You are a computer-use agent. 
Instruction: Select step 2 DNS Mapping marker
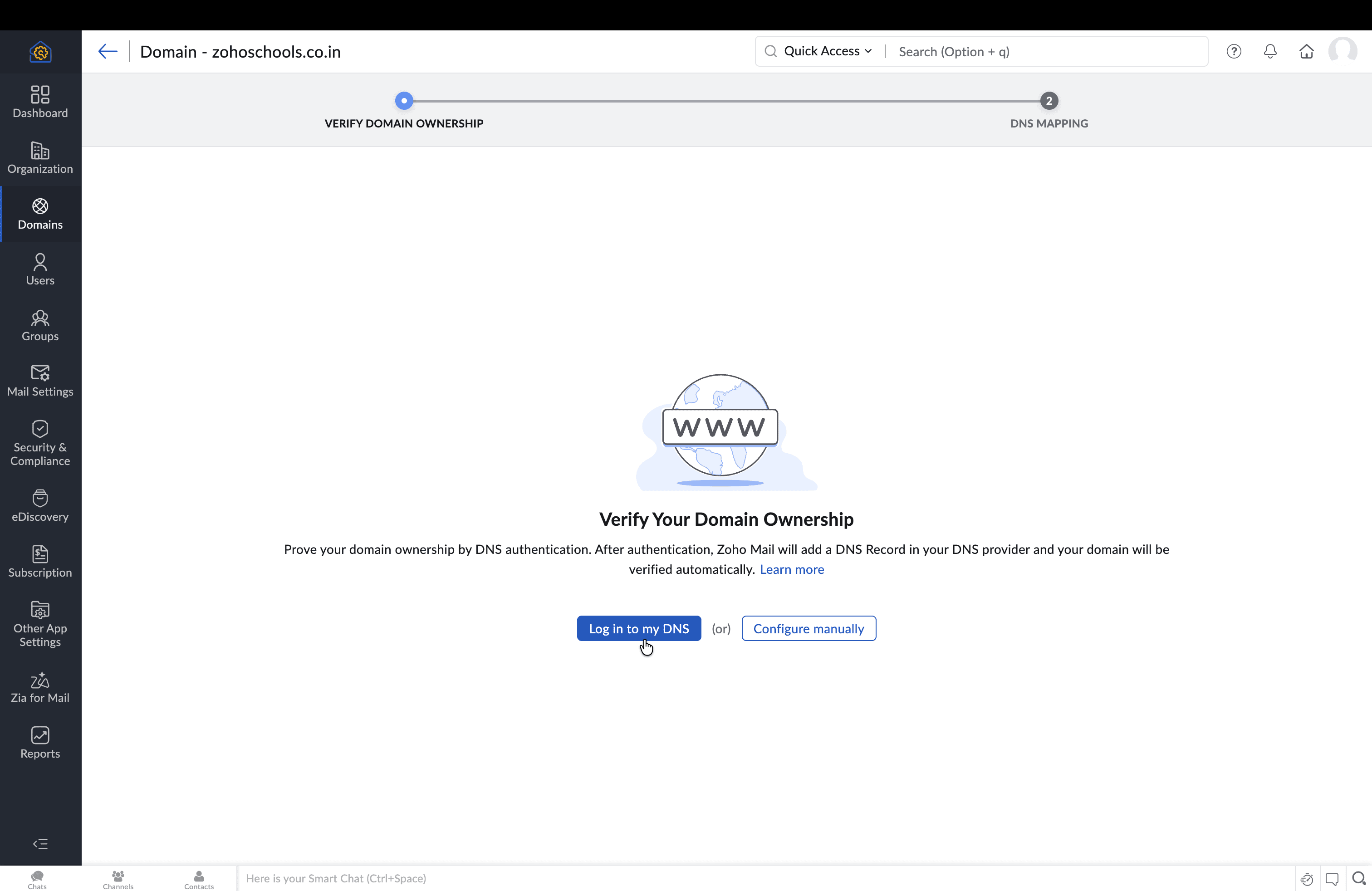pyautogui.click(x=1049, y=101)
